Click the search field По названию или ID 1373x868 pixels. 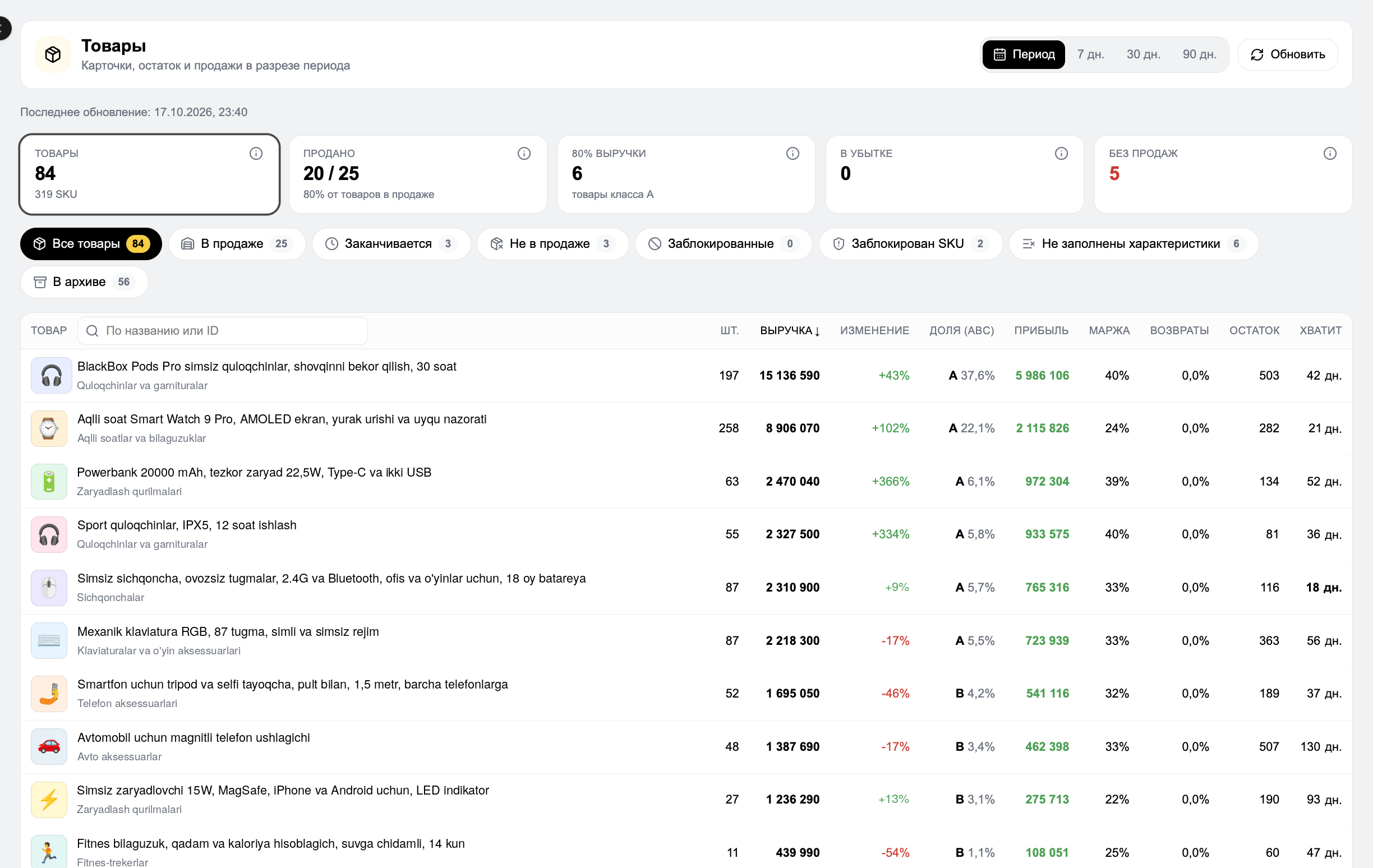(x=222, y=331)
